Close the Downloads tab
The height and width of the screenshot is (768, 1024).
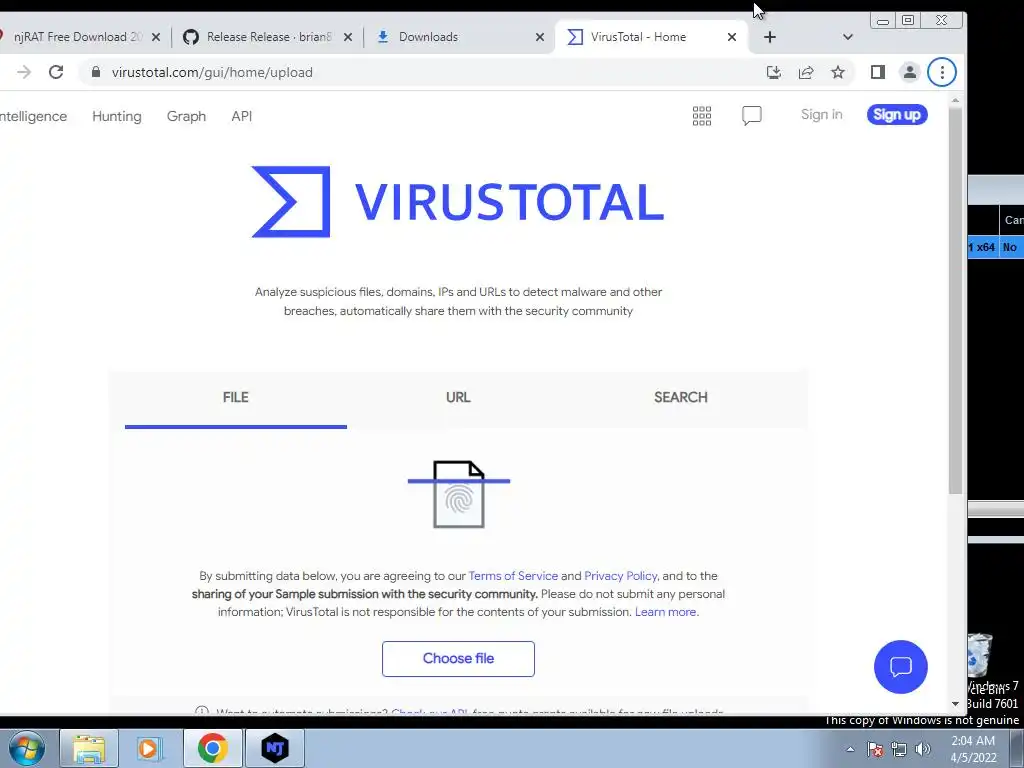[x=539, y=37]
